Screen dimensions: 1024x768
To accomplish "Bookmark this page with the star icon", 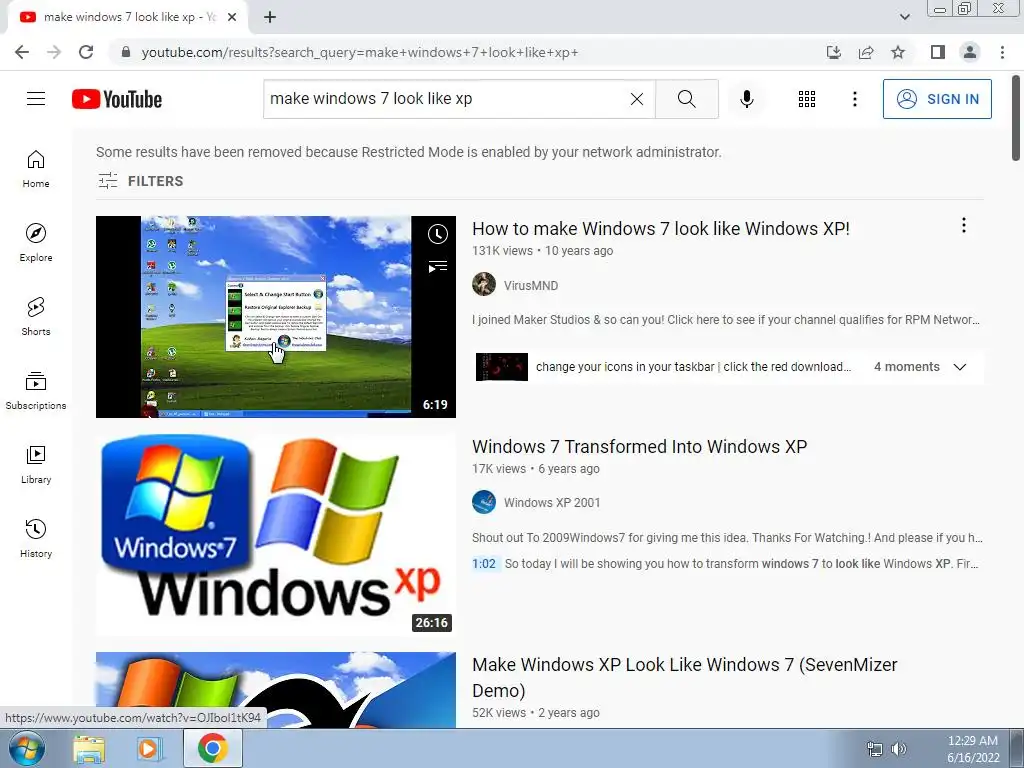I will 898,52.
